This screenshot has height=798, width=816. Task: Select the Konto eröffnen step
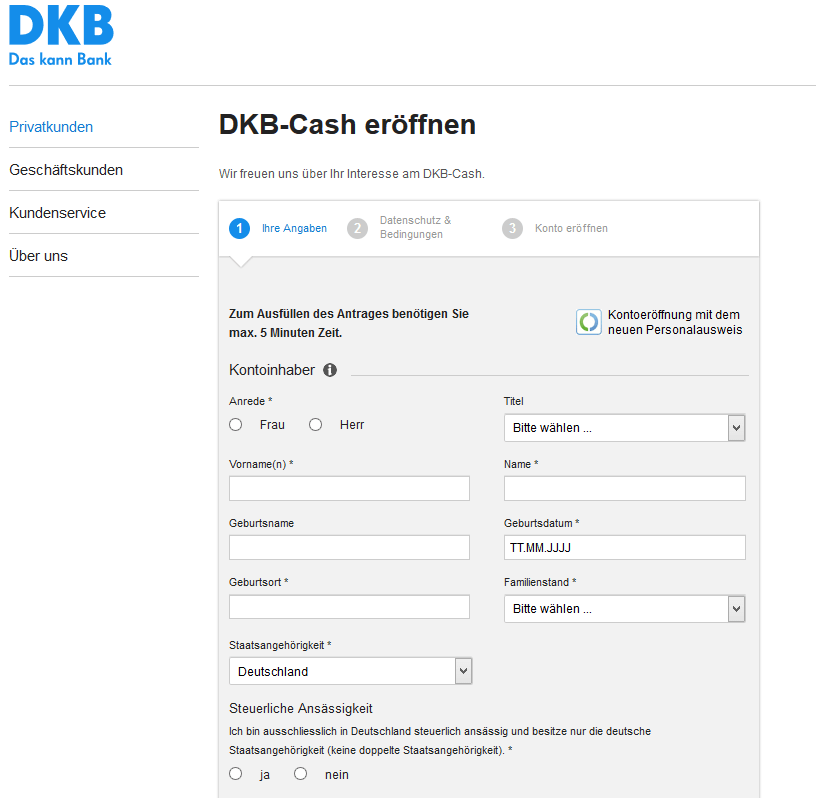tap(571, 229)
